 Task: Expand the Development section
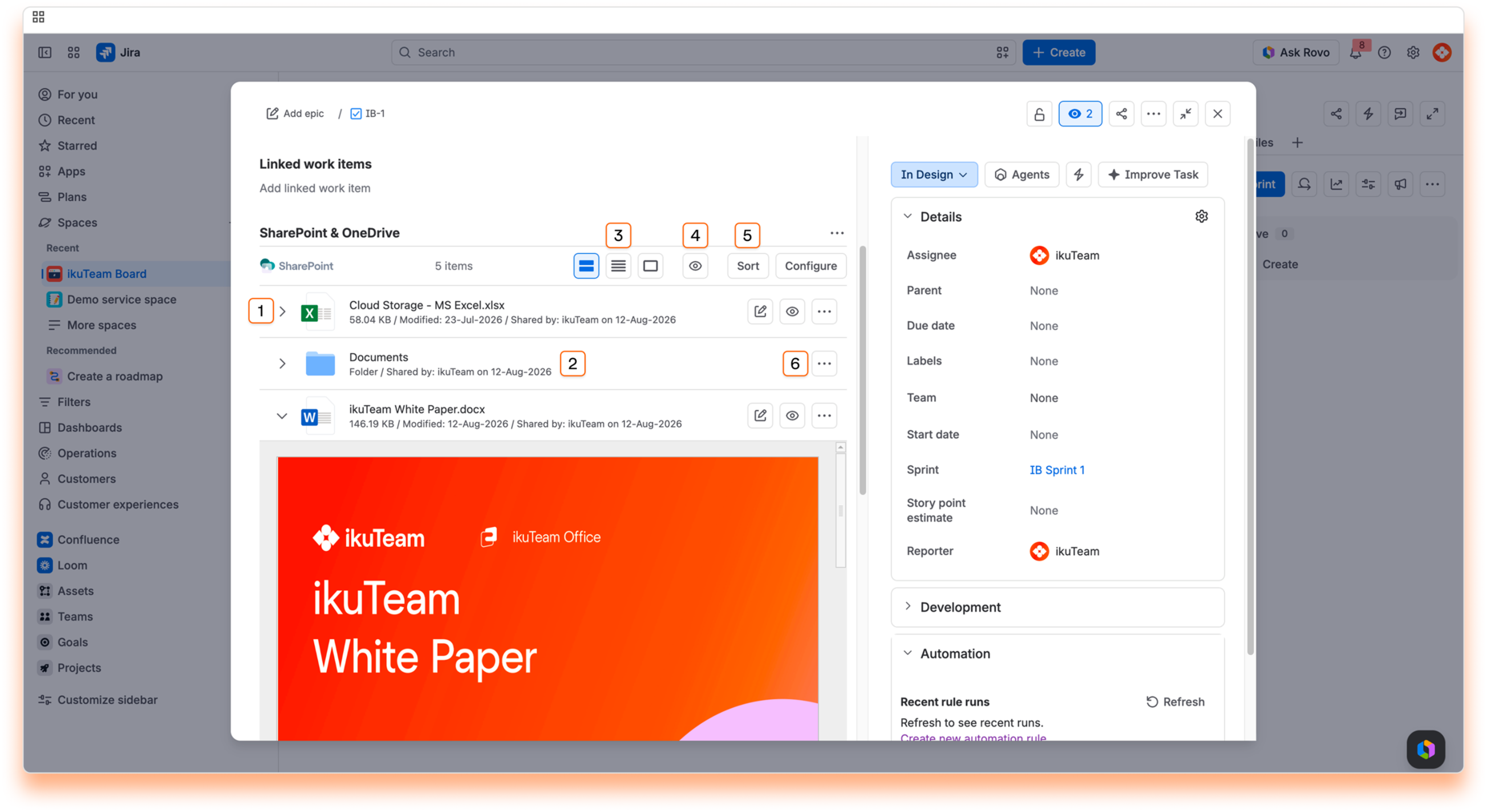(x=908, y=607)
